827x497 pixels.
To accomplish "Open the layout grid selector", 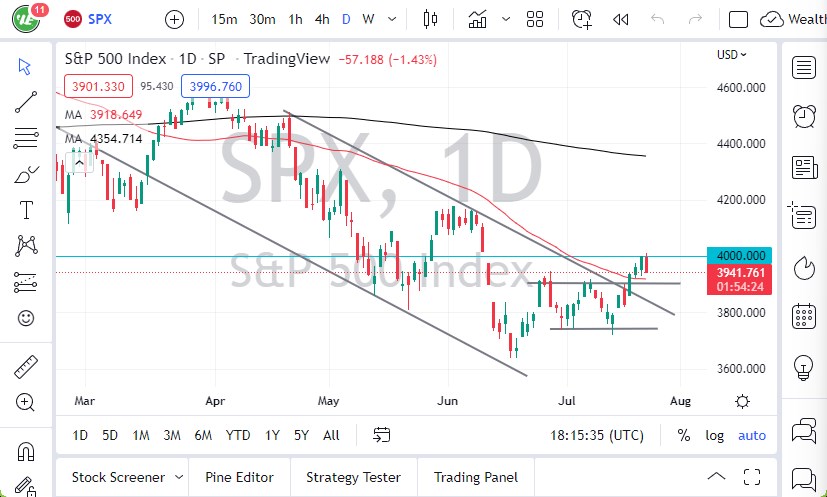I will click(x=534, y=19).
